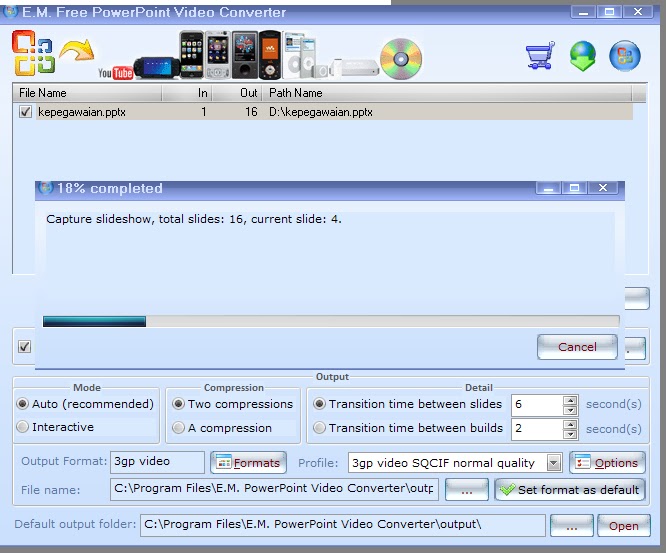Decrease the slides transition seconds value

tap(570, 410)
